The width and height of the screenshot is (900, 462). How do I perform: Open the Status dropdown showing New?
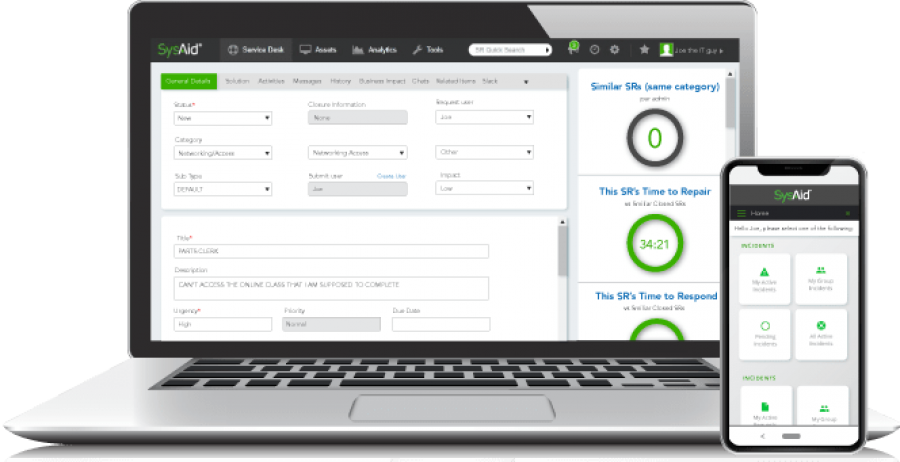[x=223, y=118]
